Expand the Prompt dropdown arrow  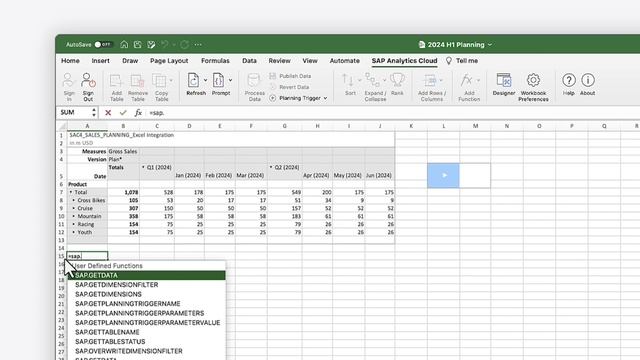coord(231,80)
